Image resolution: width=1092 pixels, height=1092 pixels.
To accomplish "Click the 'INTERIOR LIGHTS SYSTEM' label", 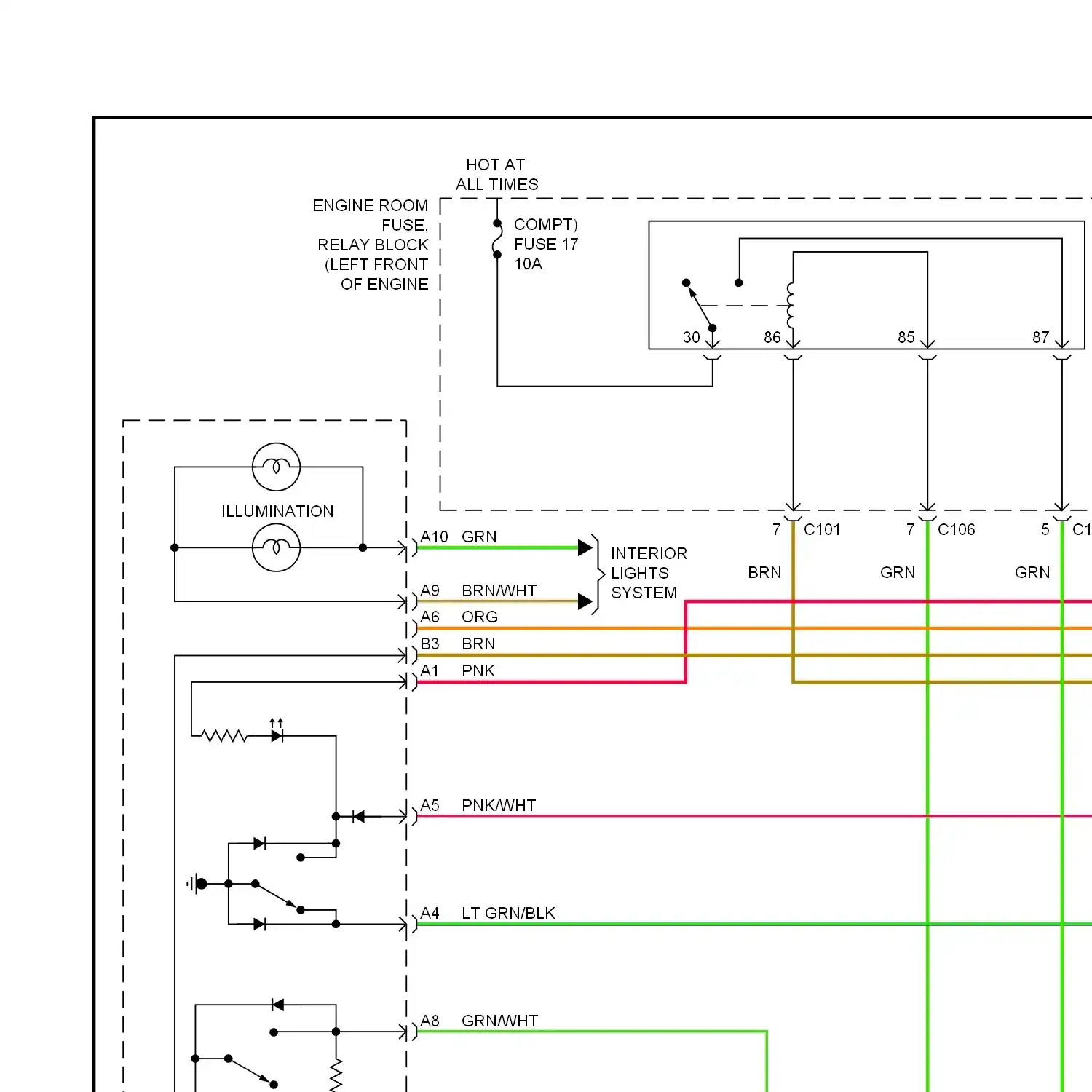I will [x=649, y=573].
